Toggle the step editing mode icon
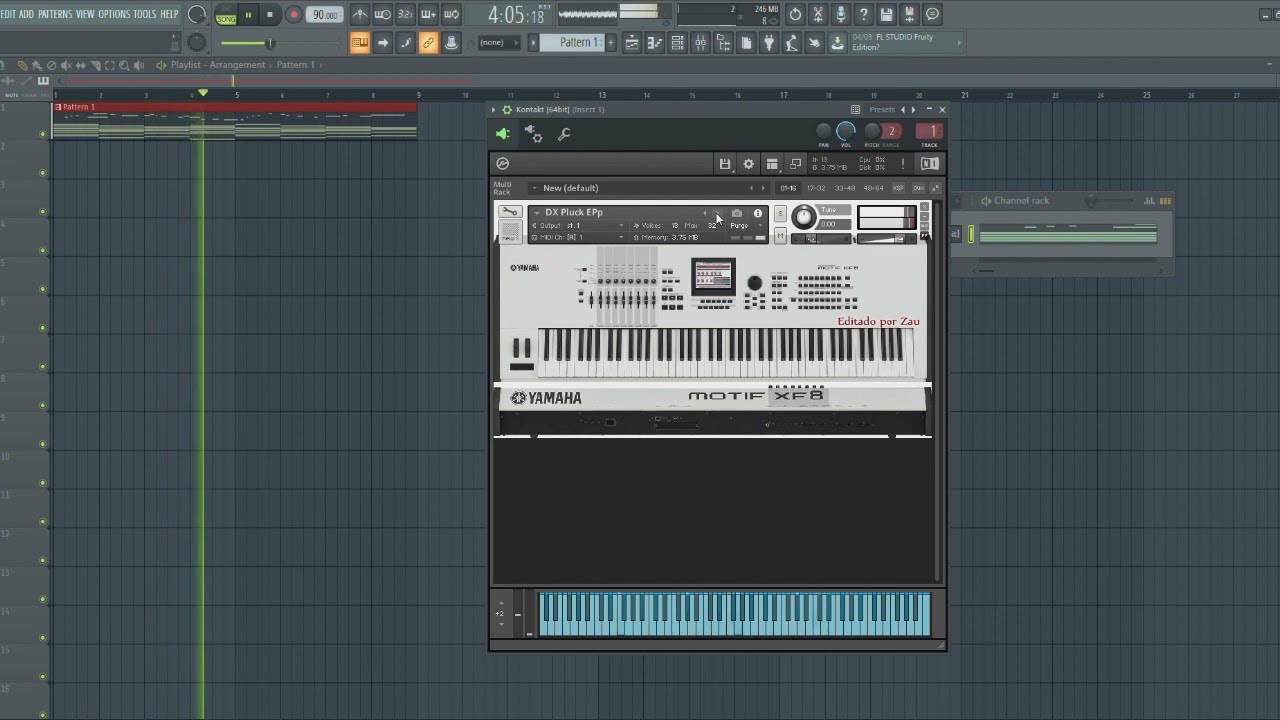This screenshot has height=720, width=1280. (x=405, y=42)
